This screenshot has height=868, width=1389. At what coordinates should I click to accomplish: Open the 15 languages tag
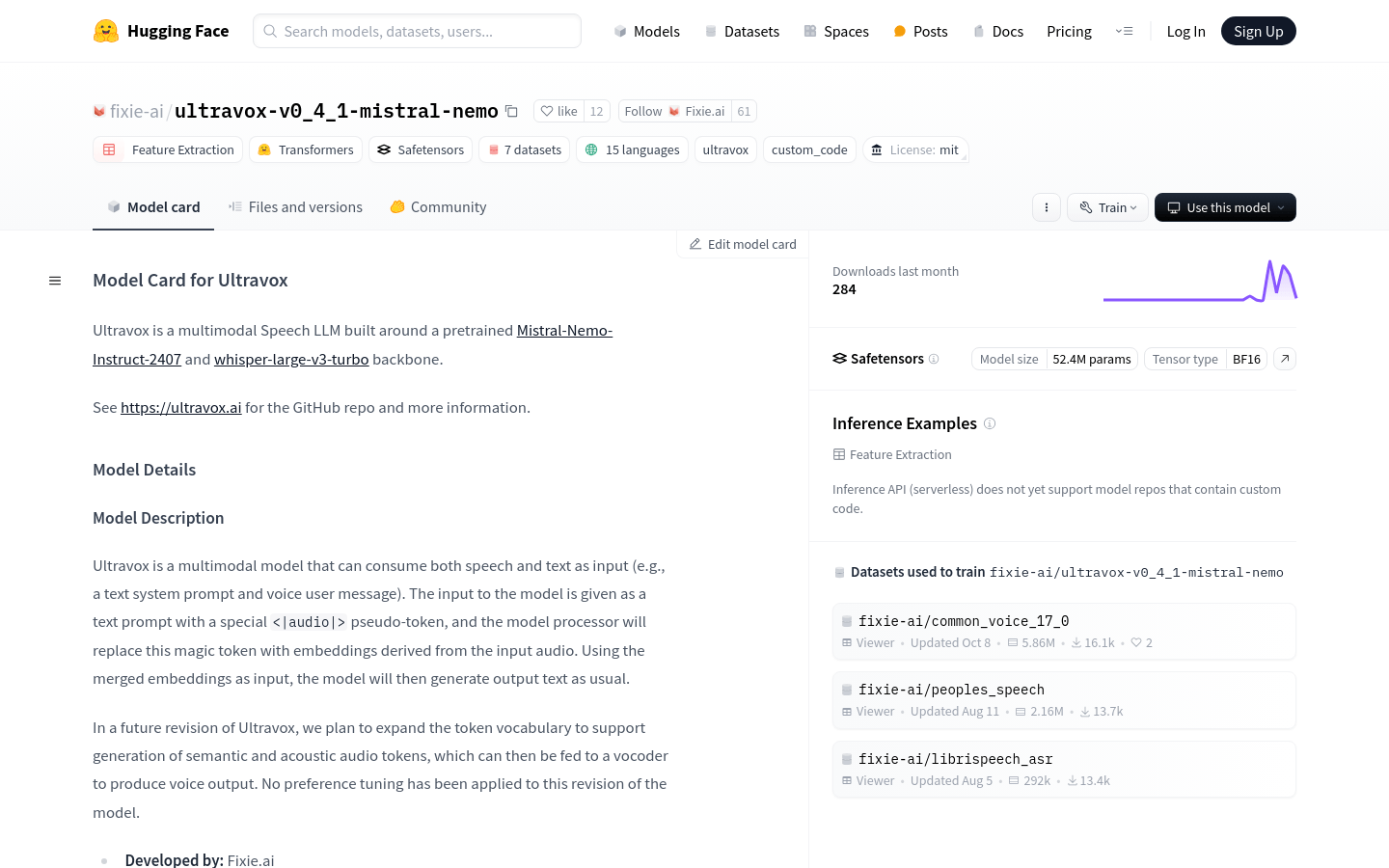(632, 149)
